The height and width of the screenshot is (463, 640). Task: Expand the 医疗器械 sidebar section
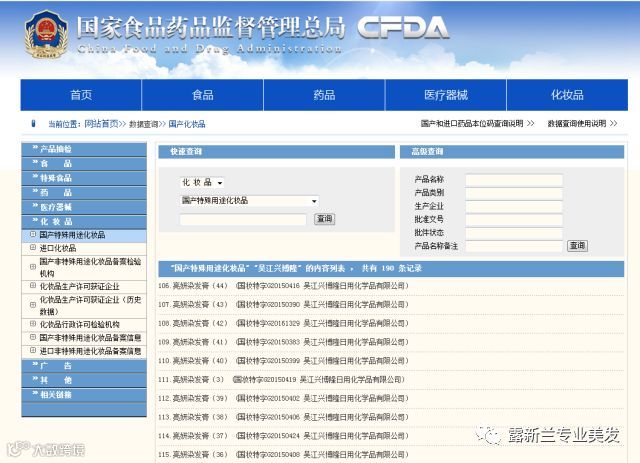tap(84, 207)
